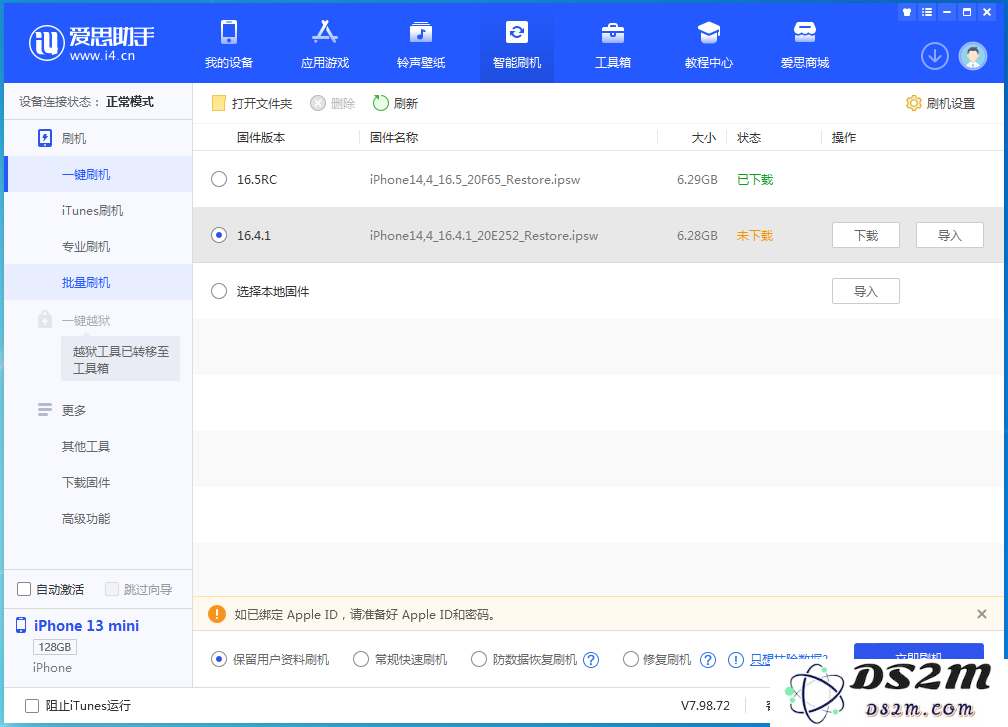Import firmware for 16.4.1 row 导入
The width and height of the screenshot is (1008, 727).
[x=950, y=235]
